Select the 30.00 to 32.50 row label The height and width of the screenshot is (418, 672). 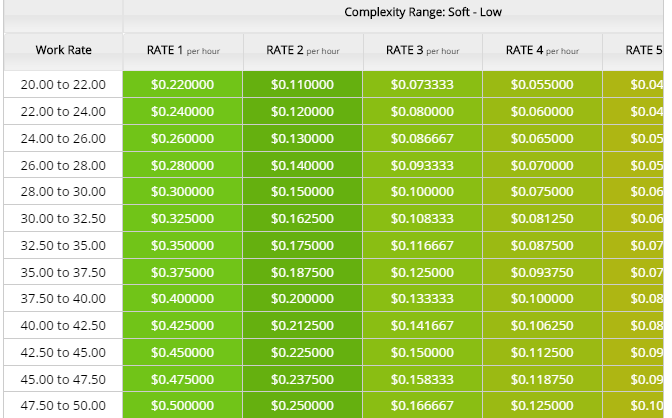tap(63, 219)
